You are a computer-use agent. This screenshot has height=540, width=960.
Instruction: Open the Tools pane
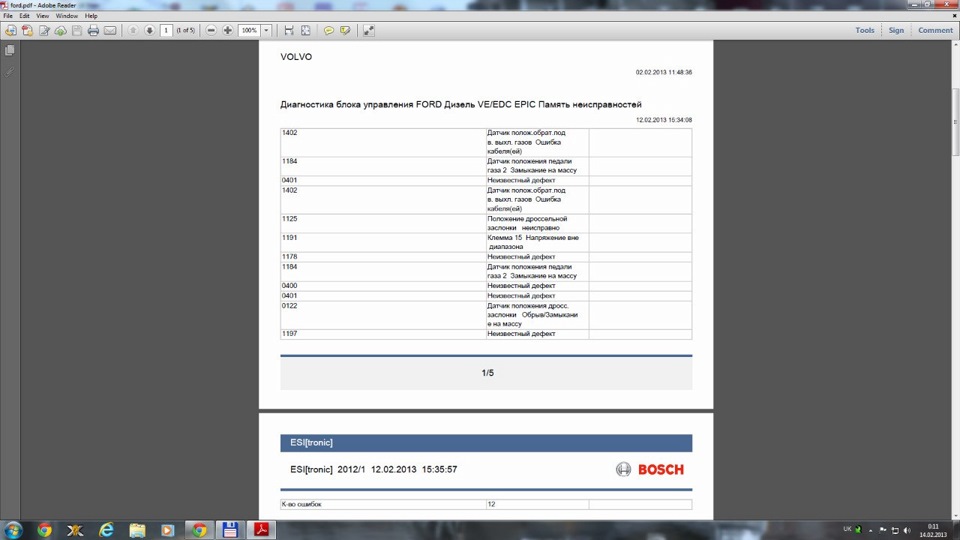point(864,31)
